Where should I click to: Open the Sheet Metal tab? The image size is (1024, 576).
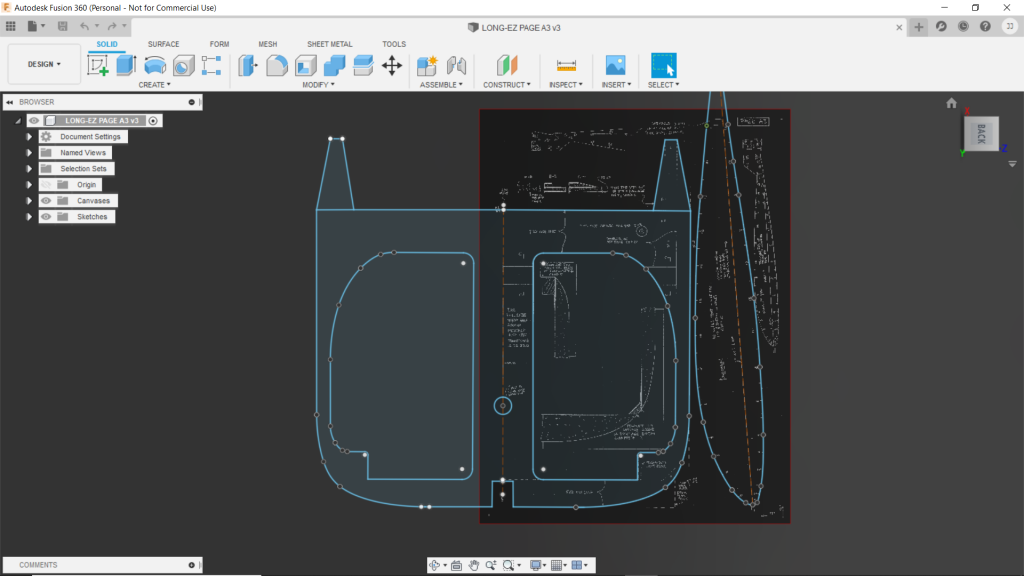click(x=329, y=44)
